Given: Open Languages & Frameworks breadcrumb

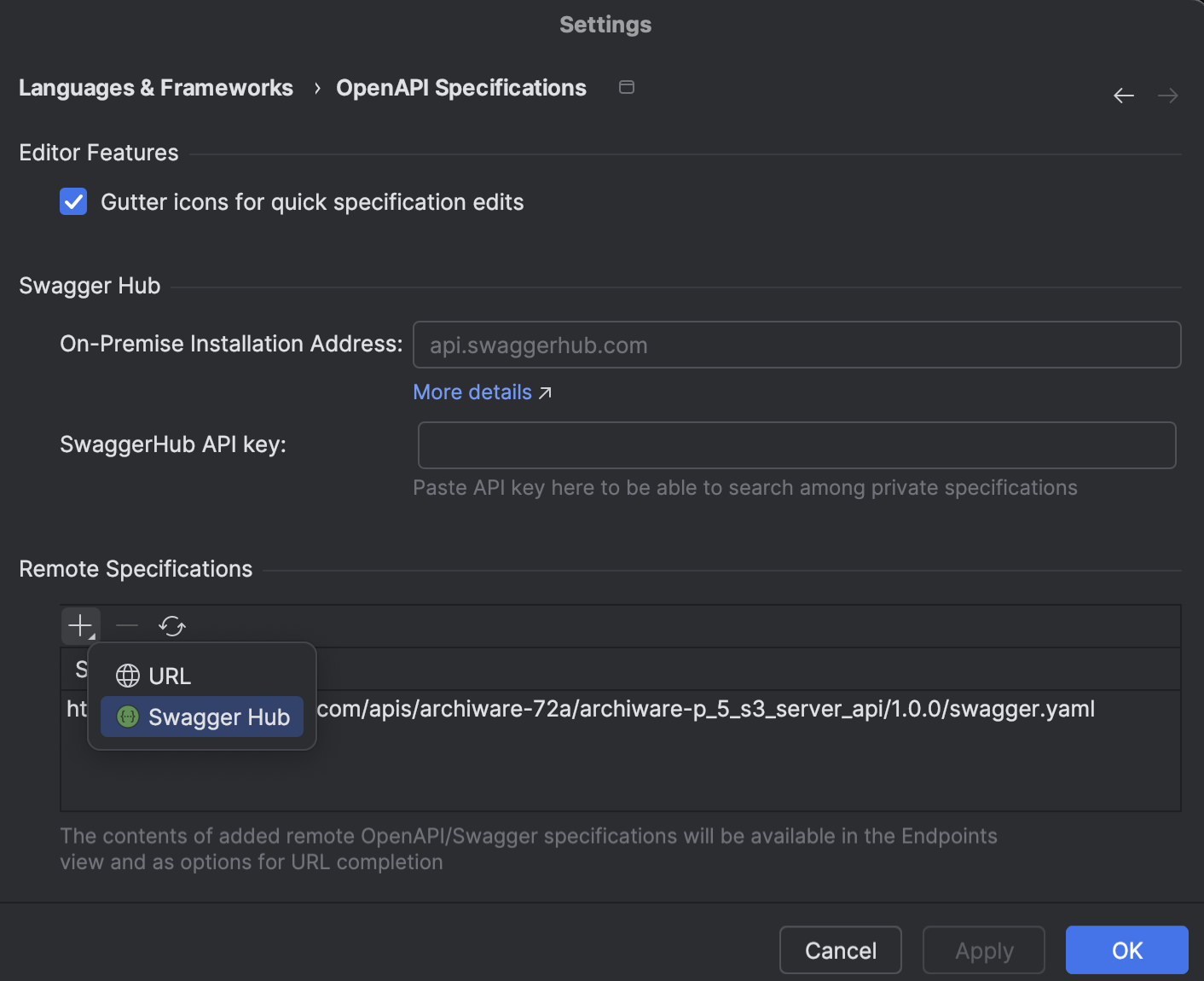Looking at the screenshot, I should [156, 87].
